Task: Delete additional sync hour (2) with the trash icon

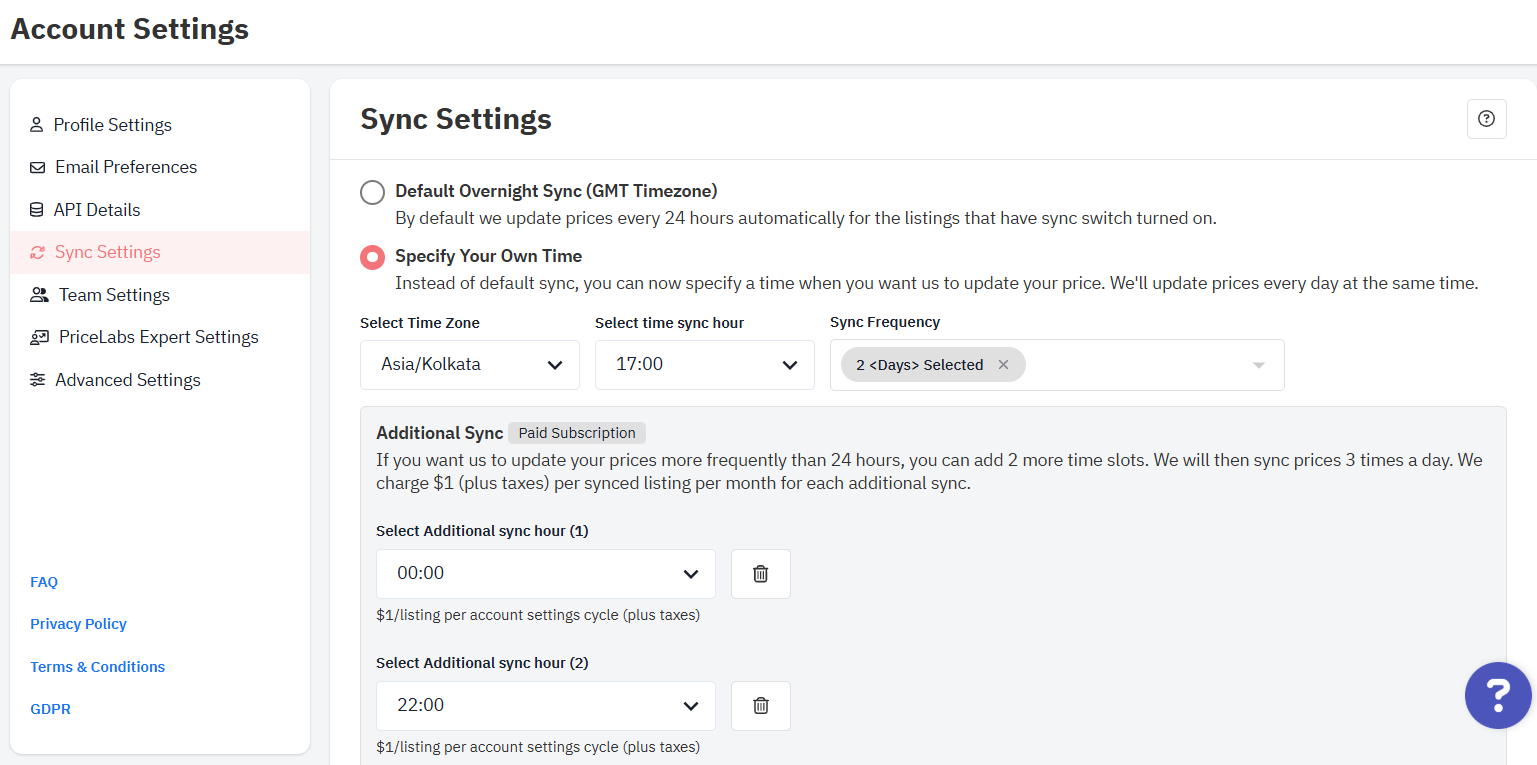Action: [760, 706]
